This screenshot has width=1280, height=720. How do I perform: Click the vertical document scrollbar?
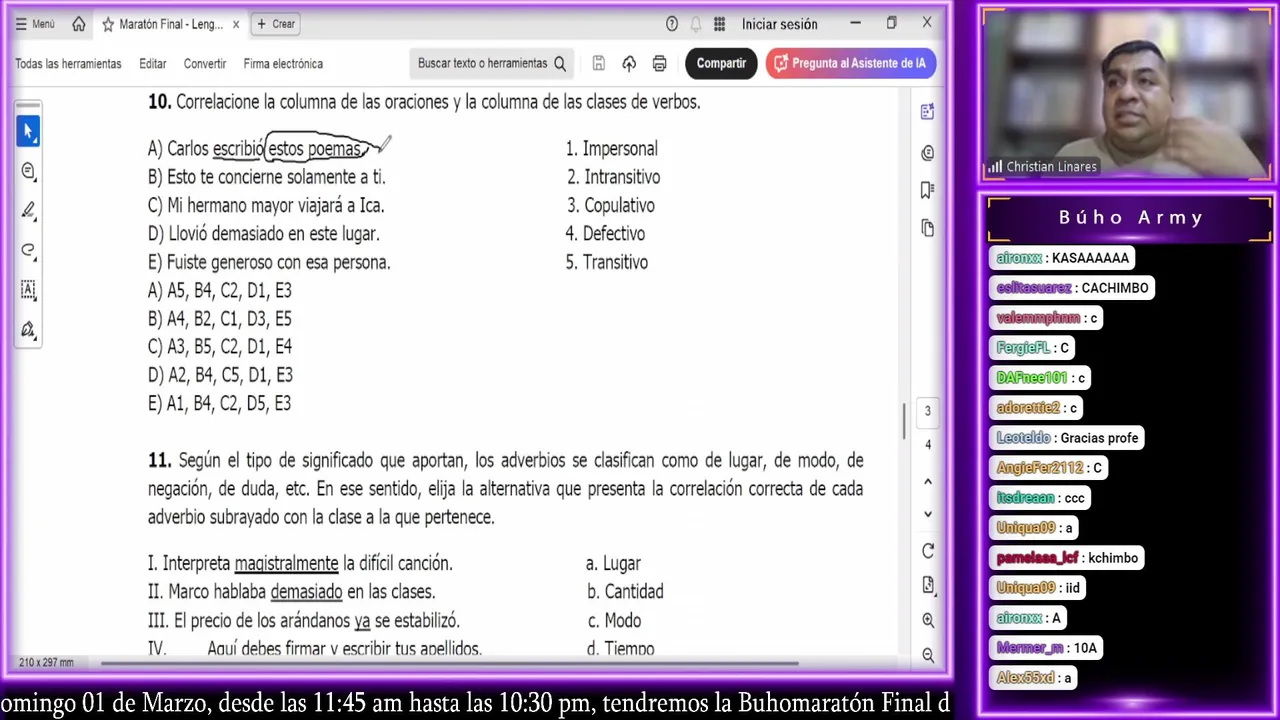click(x=904, y=420)
